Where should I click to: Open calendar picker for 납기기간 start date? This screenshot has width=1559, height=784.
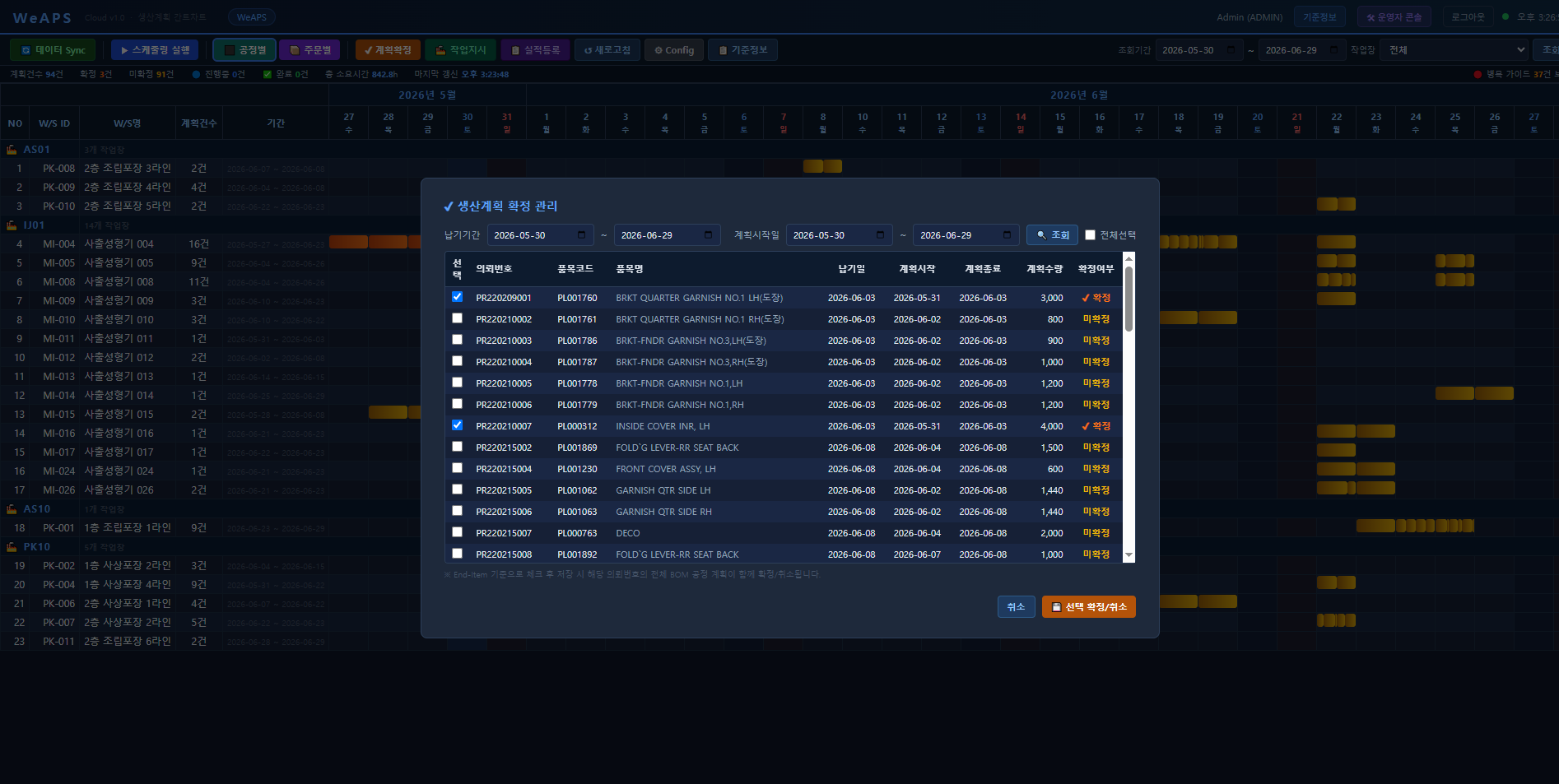coord(581,235)
